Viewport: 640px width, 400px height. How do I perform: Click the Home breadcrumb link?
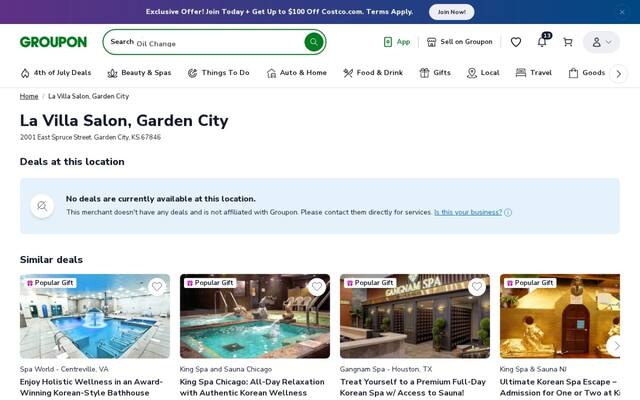coord(29,96)
